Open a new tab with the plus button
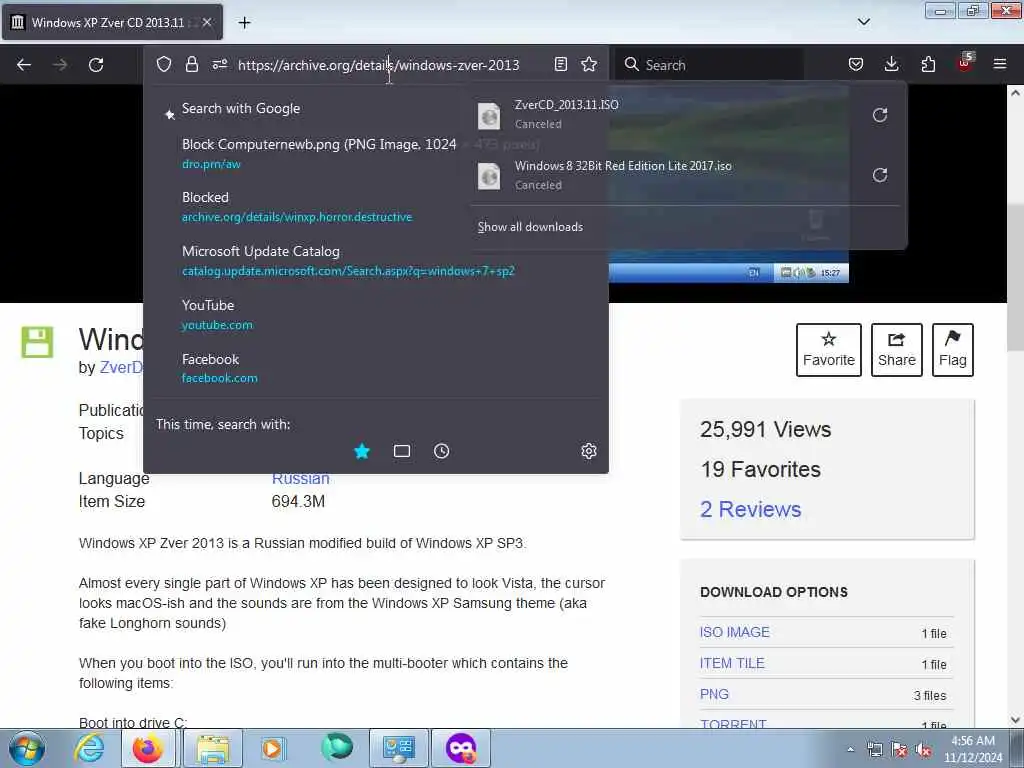1024x768 pixels. point(244,23)
